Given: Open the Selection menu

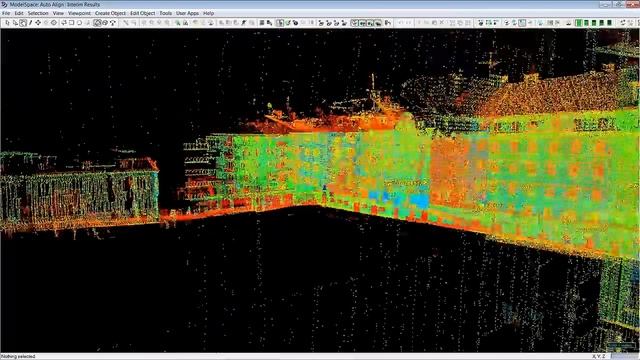Looking at the screenshot, I should point(38,13).
